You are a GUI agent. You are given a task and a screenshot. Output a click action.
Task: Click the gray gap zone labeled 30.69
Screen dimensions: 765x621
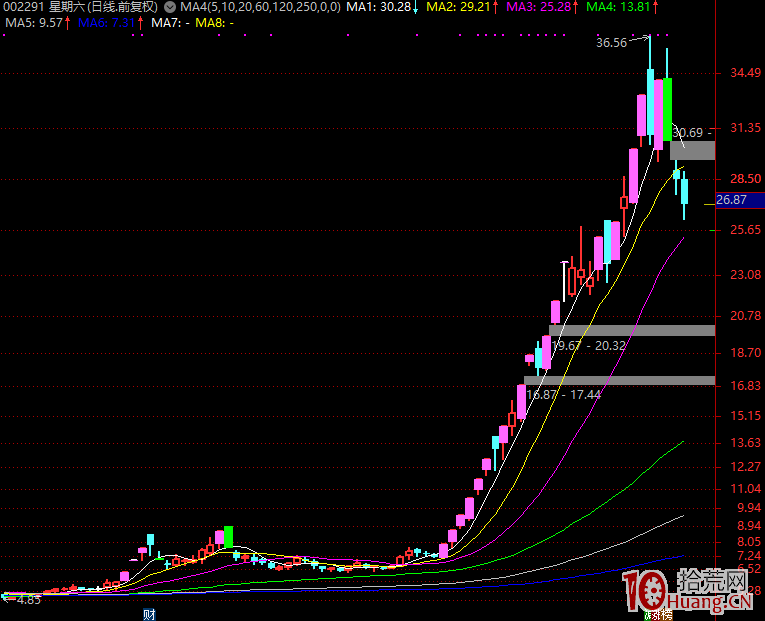(x=693, y=150)
